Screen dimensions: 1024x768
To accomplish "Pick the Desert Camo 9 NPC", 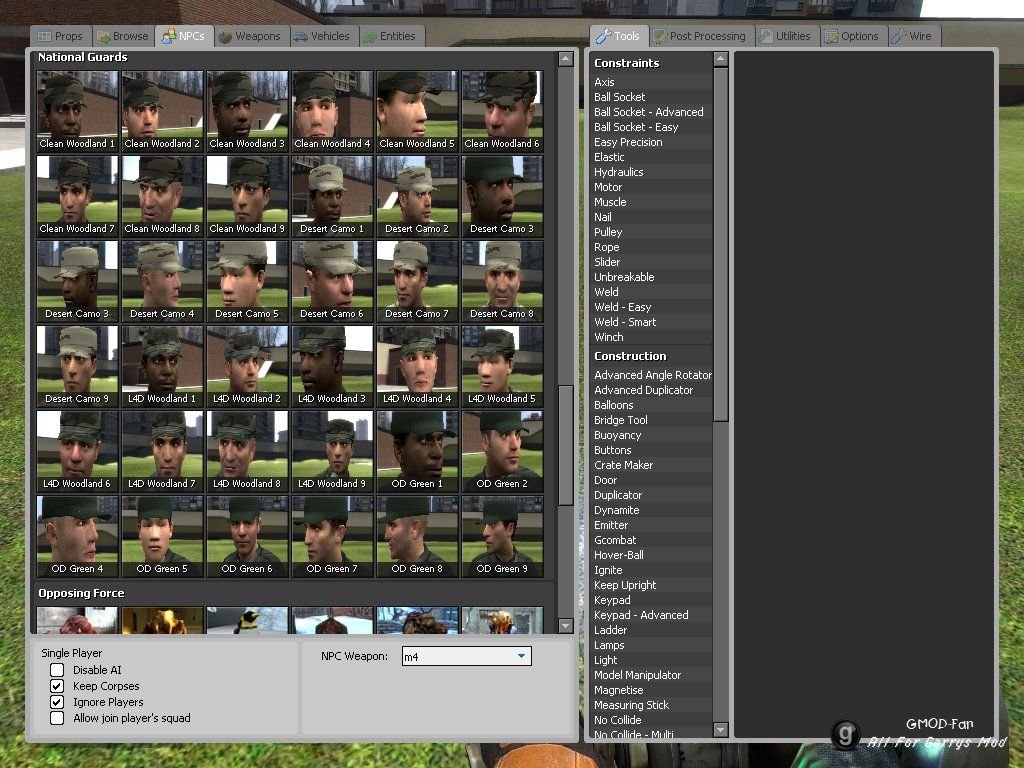I will (x=77, y=366).
